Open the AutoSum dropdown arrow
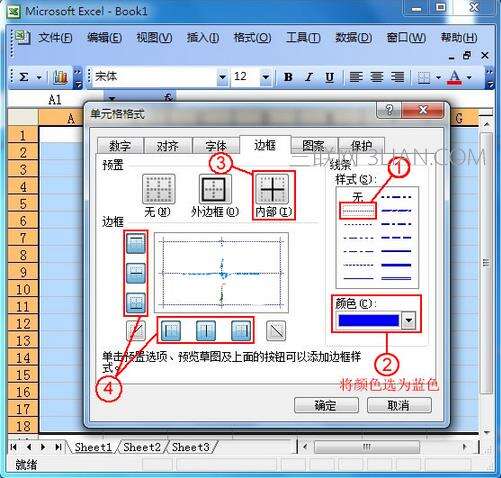501x478 pixels. (39, 78)
